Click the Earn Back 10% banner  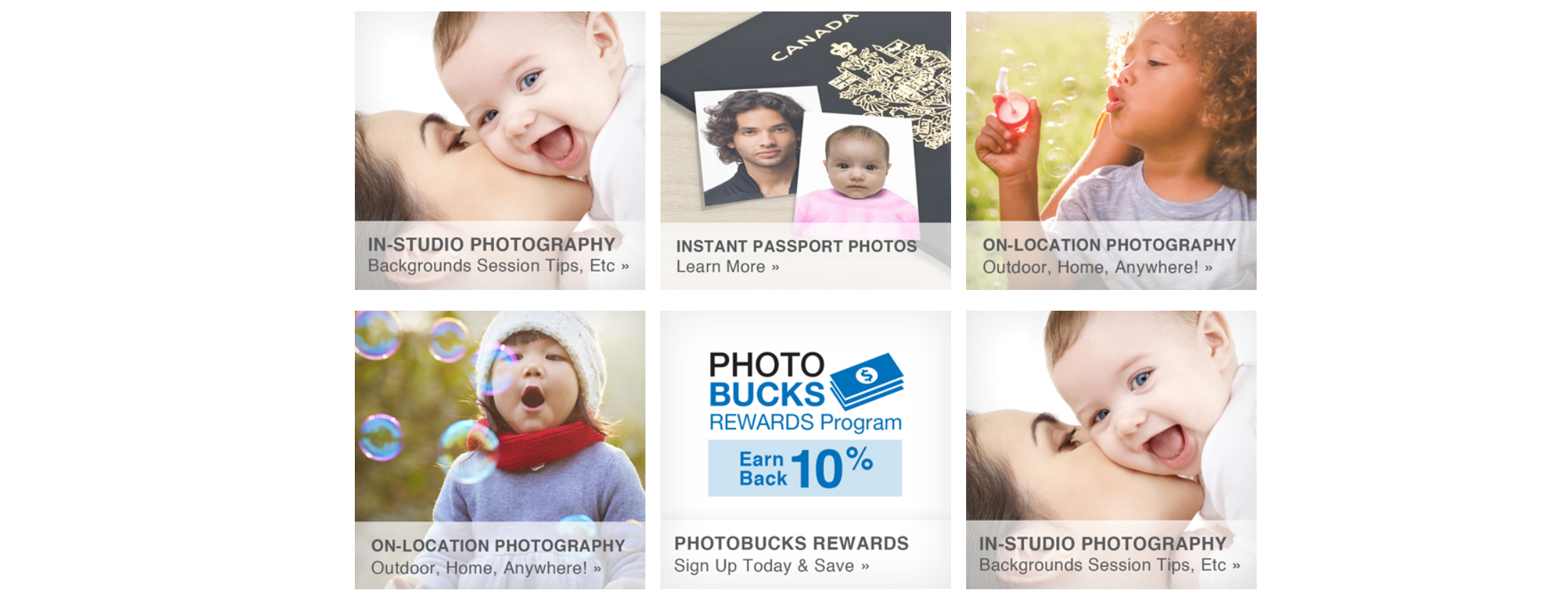click(x=805, y=469)
